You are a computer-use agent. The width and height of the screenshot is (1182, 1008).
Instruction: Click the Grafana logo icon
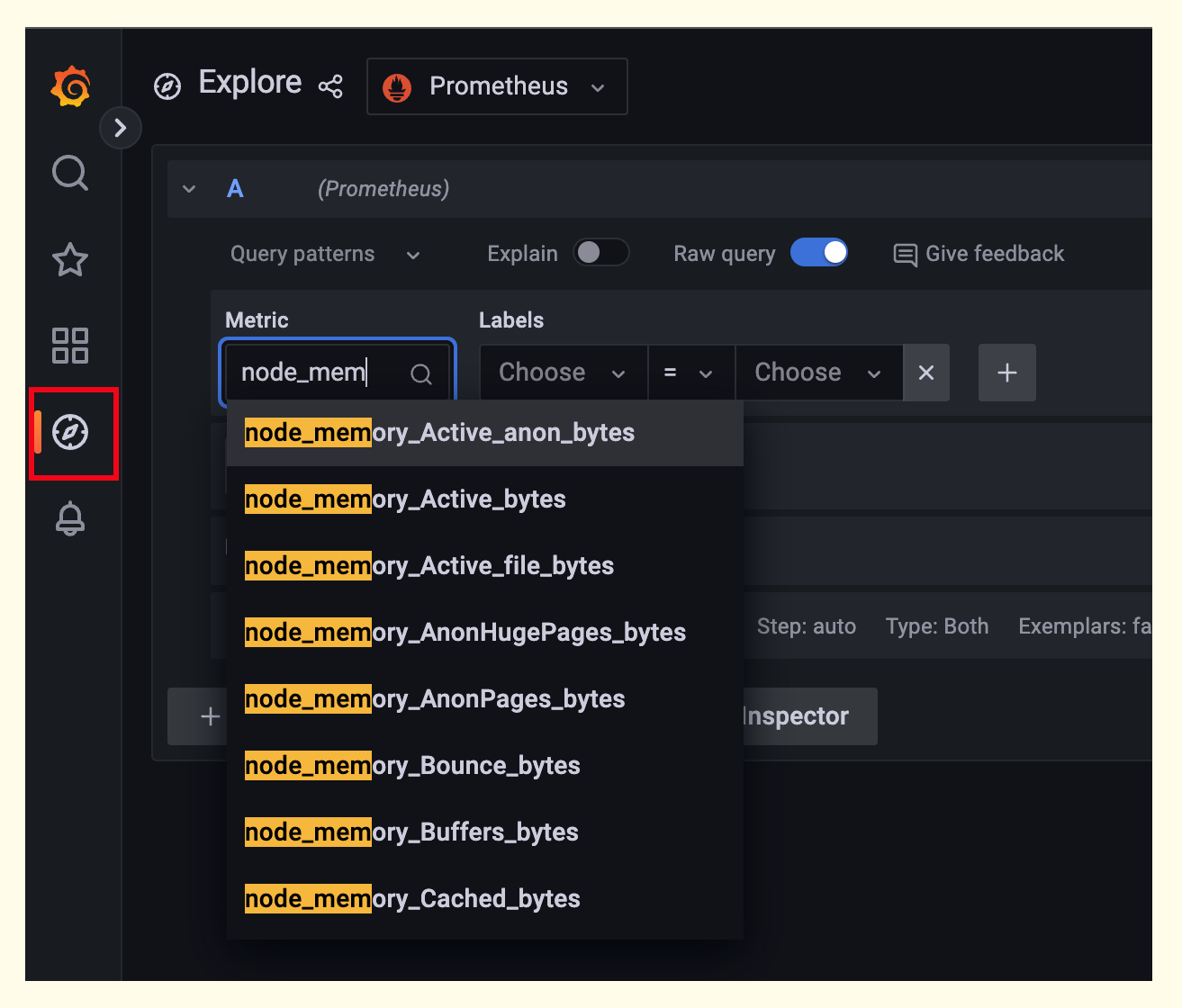click(71, 86)
